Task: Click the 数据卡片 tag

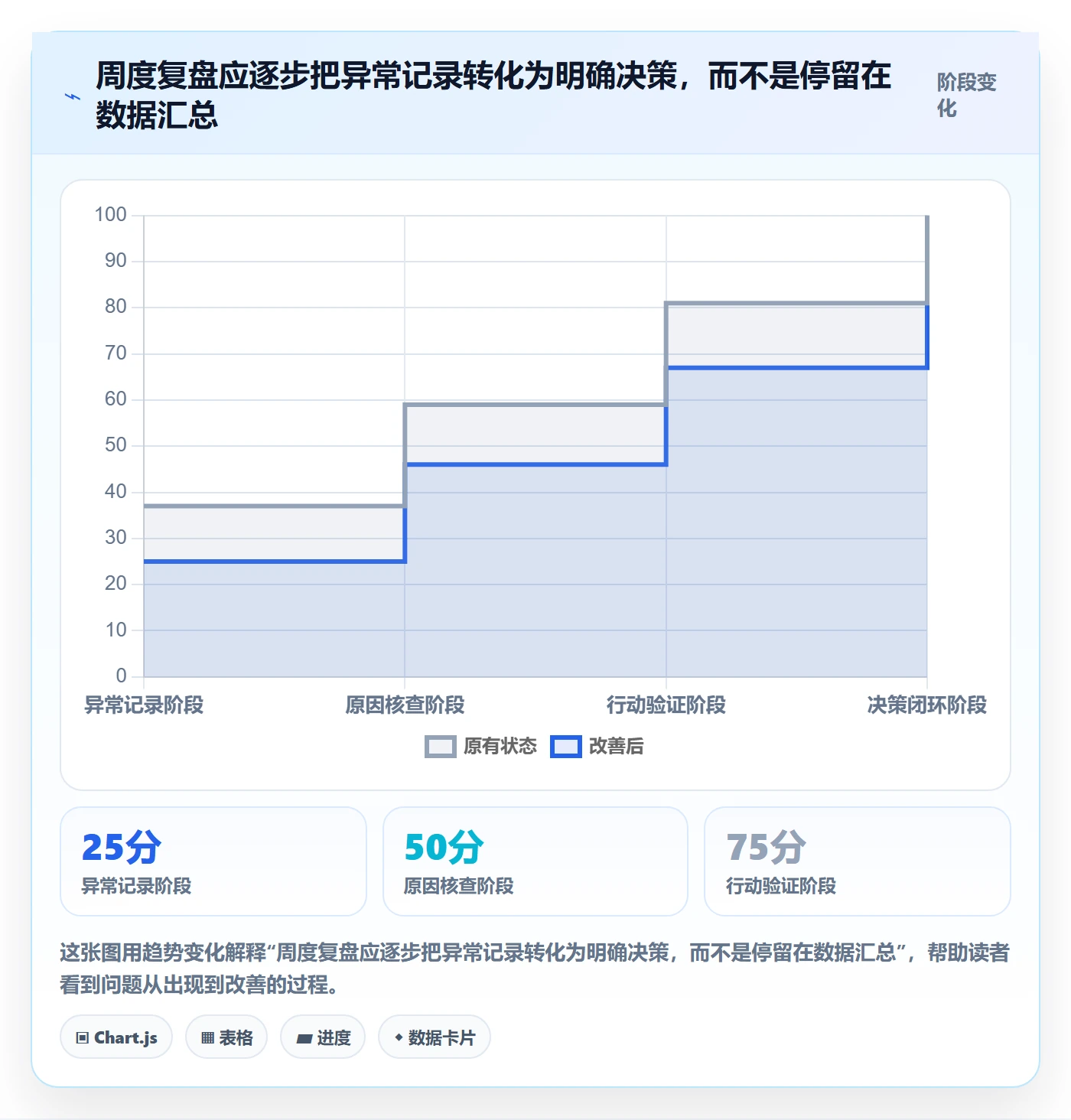Action: tap(435, 1037)
